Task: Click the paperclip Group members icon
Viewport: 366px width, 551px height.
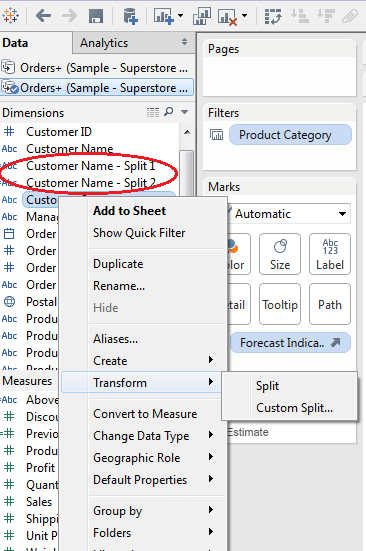Action: click(x=350, y=16)
